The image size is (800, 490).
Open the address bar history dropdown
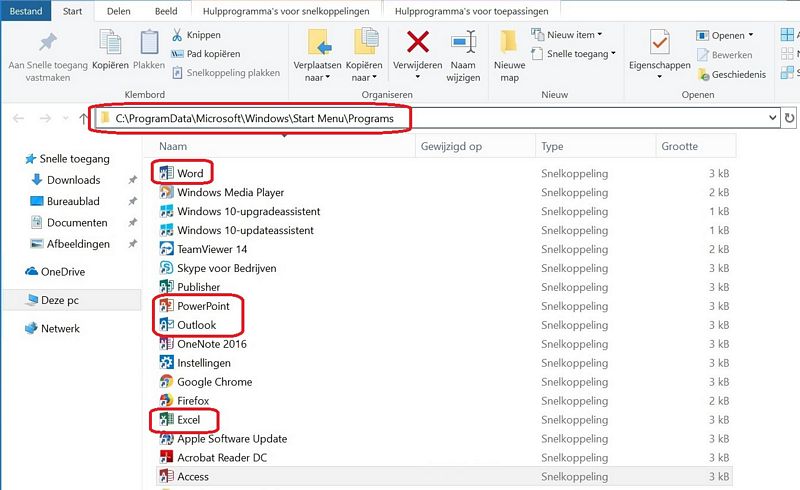(x=772, y=118)
